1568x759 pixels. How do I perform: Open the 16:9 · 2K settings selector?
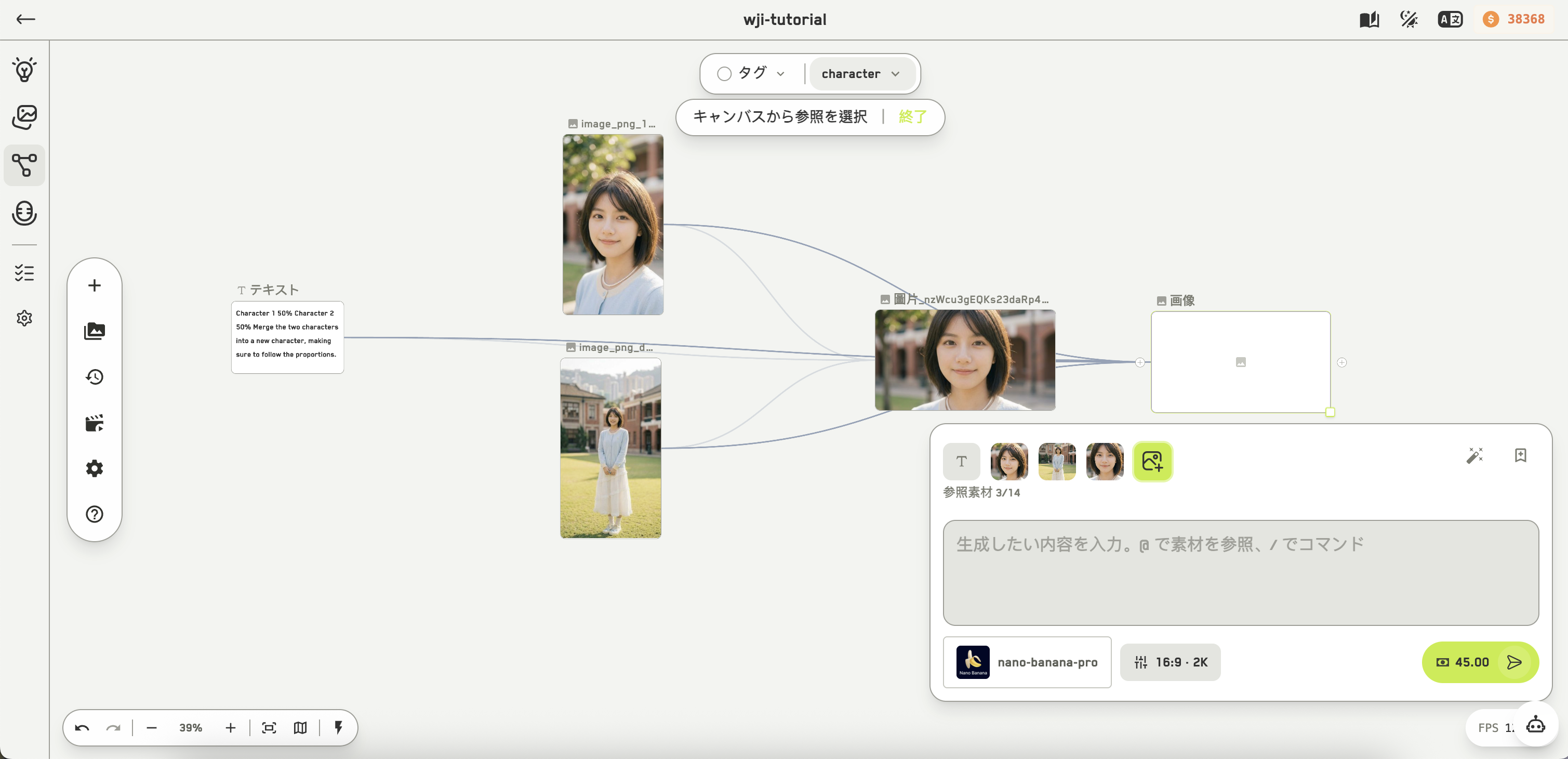(1170, 662)
